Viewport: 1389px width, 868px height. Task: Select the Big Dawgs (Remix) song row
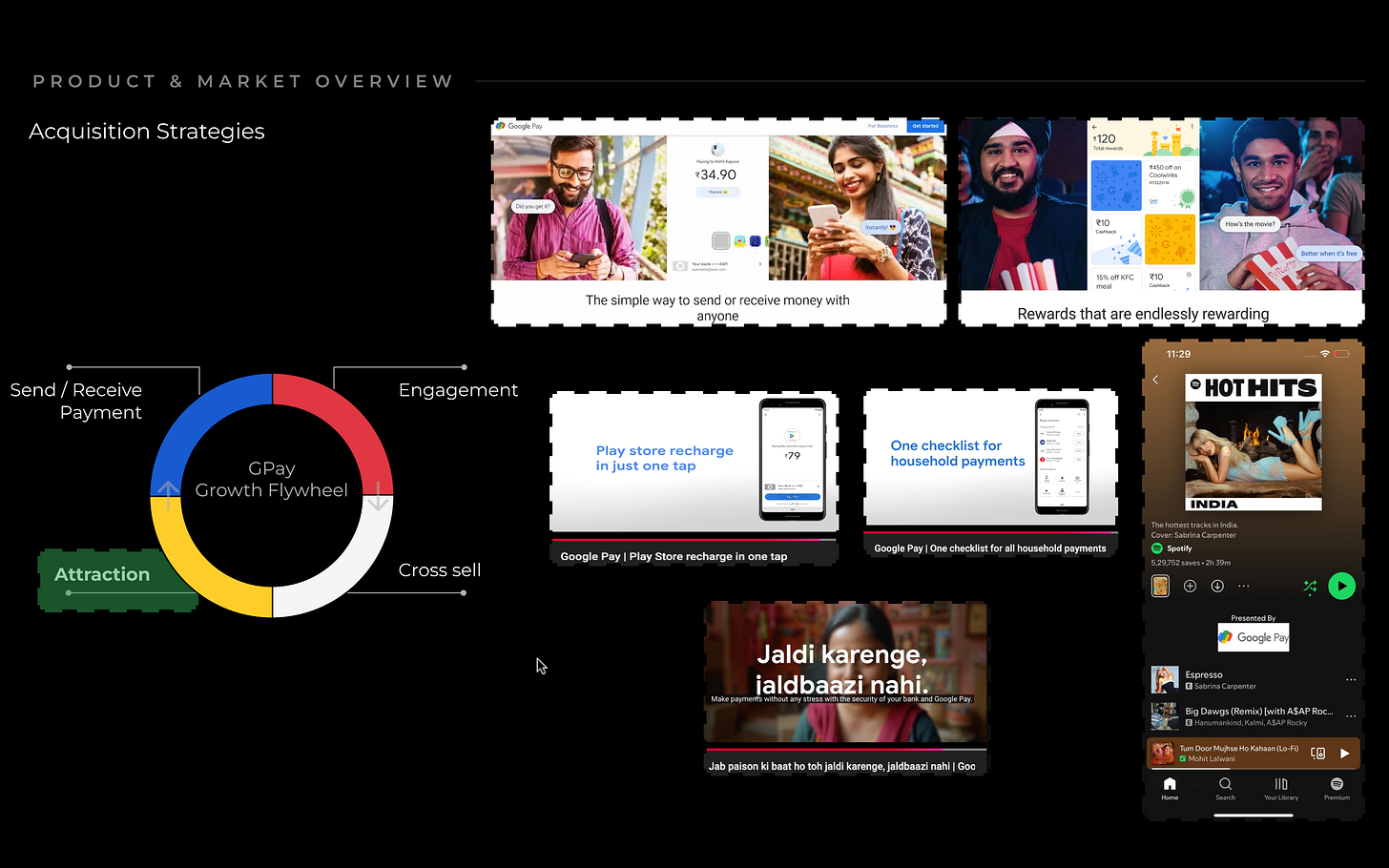pyautogui.click(x=1254, y=715)
